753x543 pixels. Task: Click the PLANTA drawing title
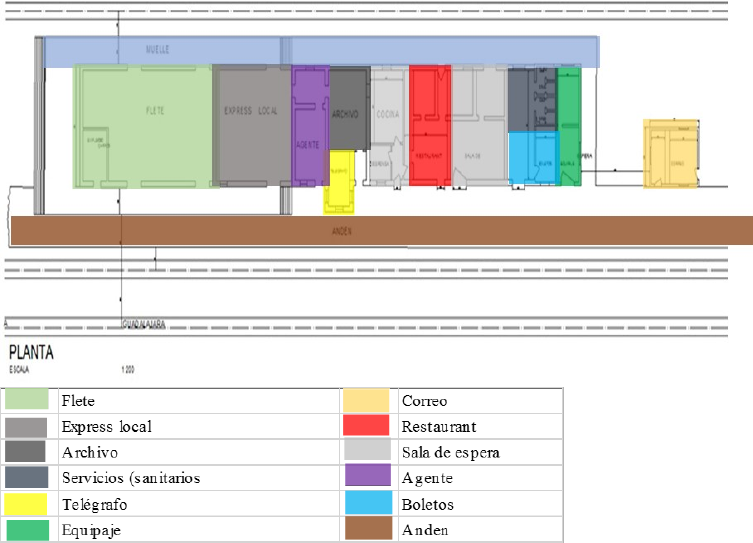(x=31, y=353)
